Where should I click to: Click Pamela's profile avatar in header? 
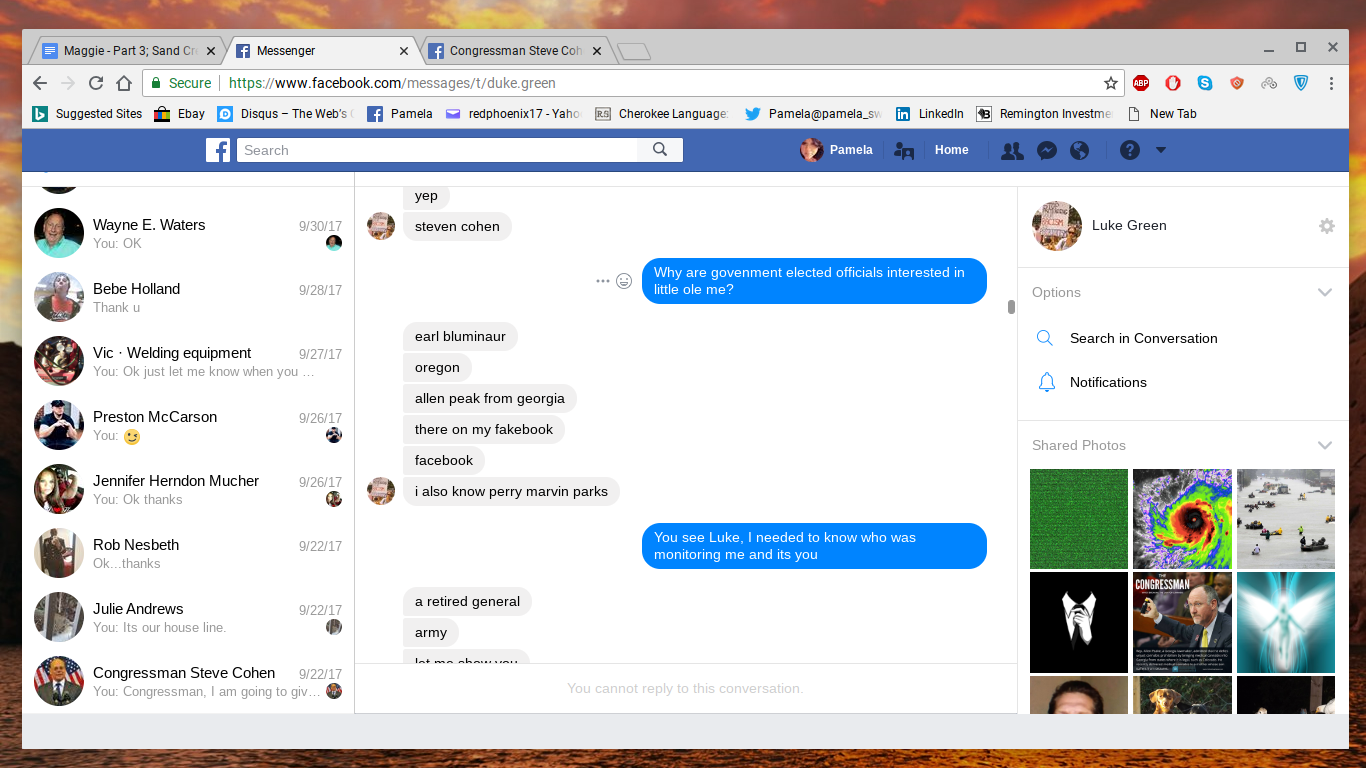pos(811,150)
